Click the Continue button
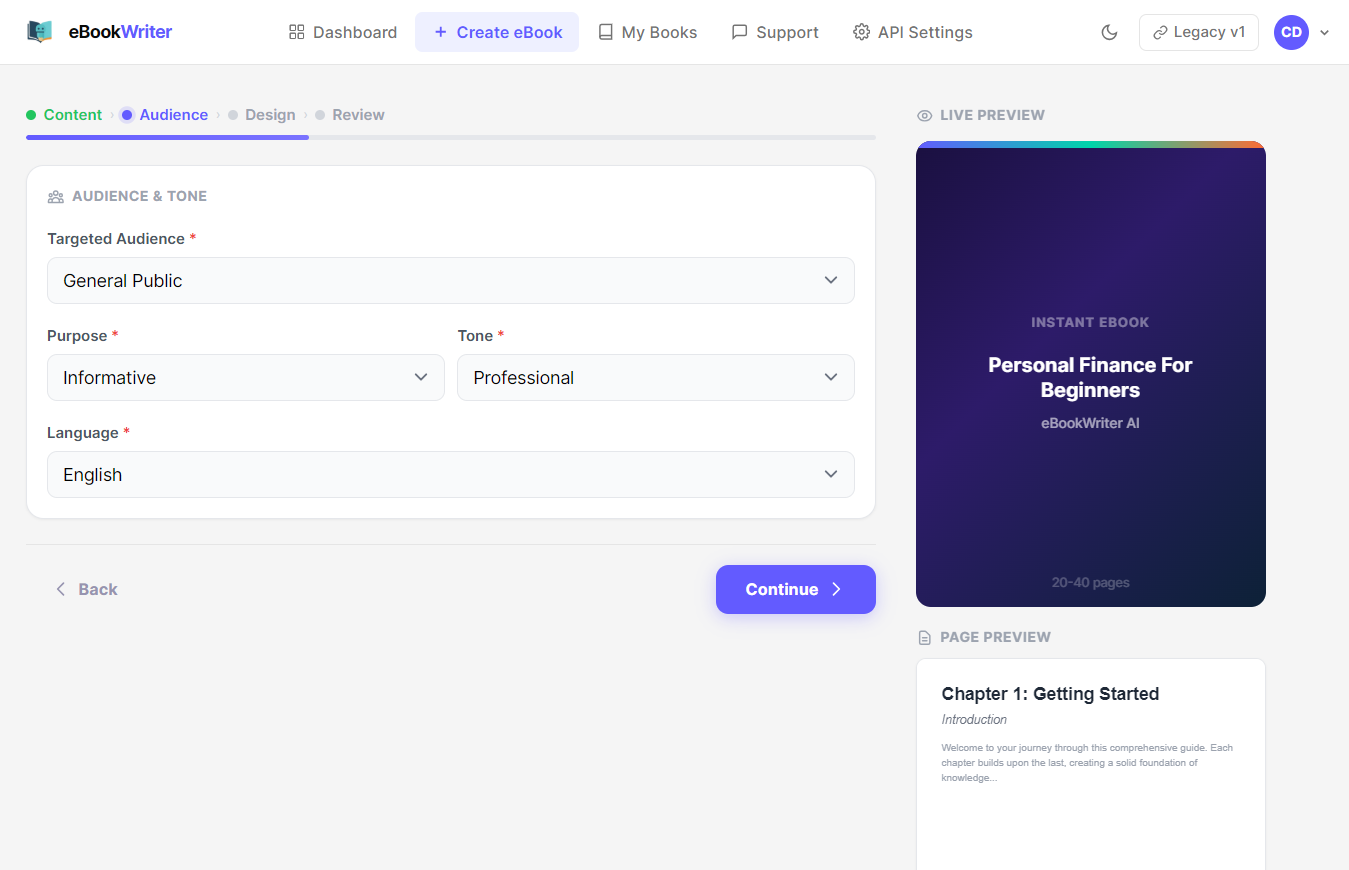The height and width of the screenshot is (870, 1349). (796, 589)
